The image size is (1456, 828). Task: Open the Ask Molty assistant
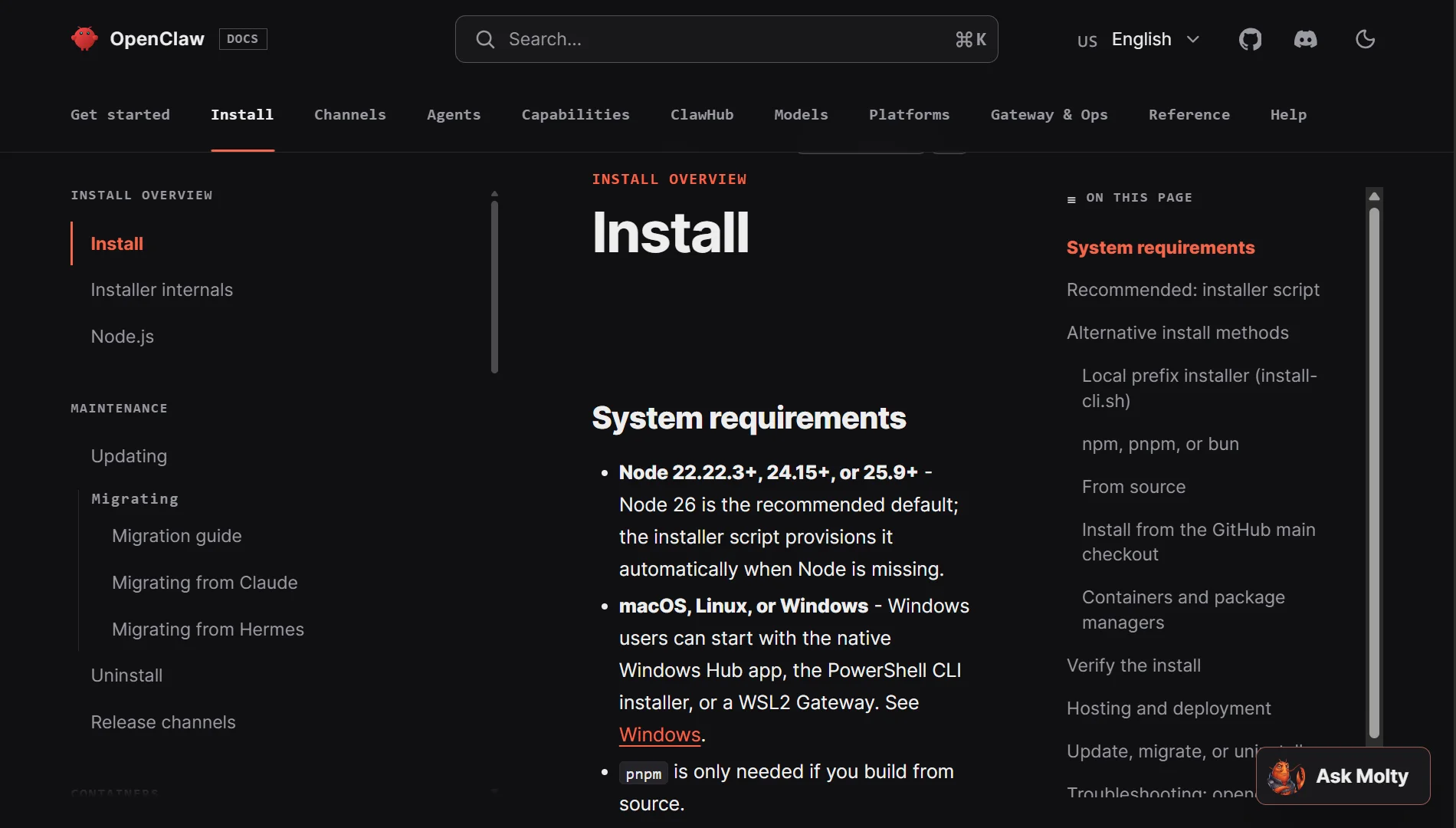[x=1343, y=776]
